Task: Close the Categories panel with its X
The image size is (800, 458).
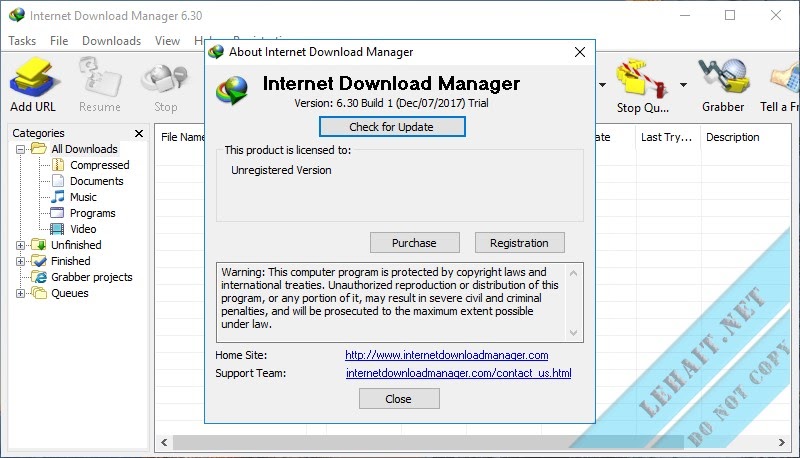Action: (x=139, y=133)
